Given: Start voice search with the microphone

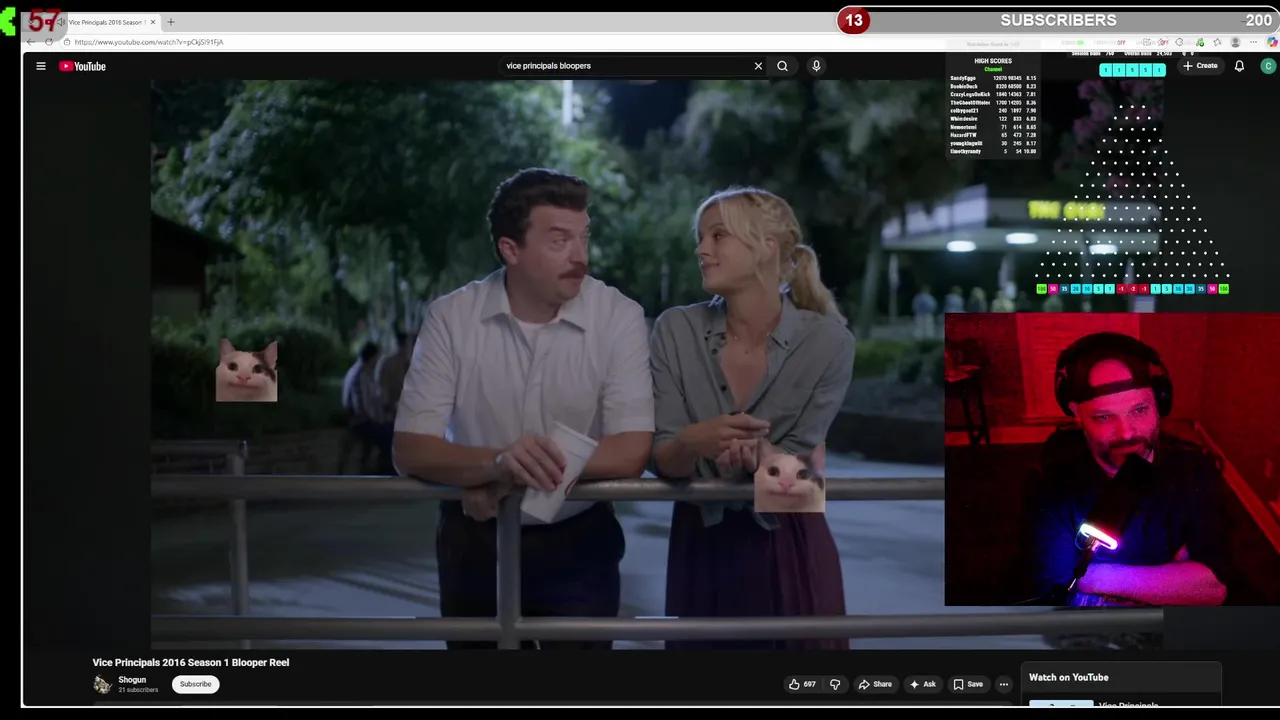Looking at the screenshot, I should pos(816,66).
